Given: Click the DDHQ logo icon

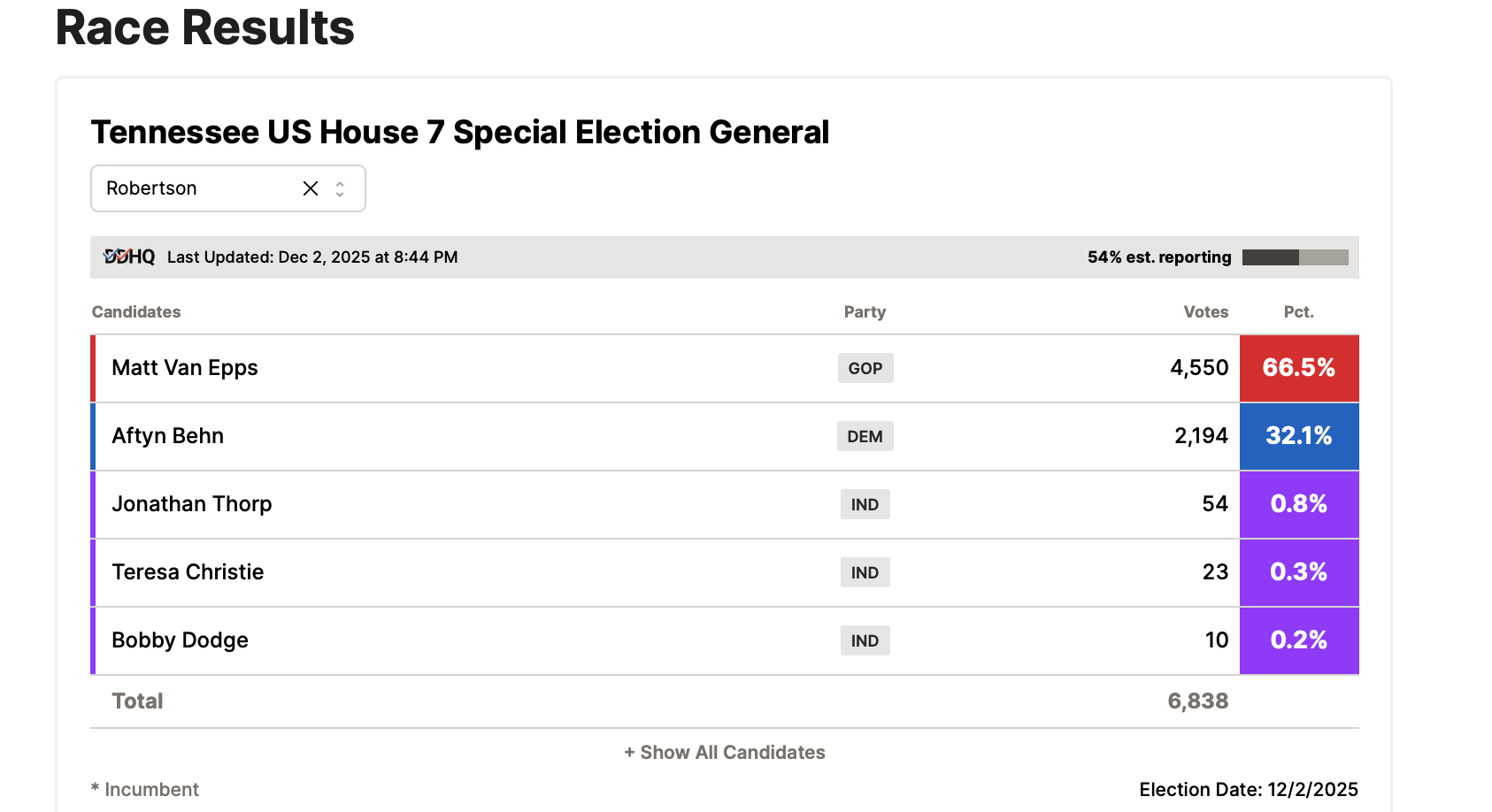Looking at the screenshot, I should tap(129, 257).
